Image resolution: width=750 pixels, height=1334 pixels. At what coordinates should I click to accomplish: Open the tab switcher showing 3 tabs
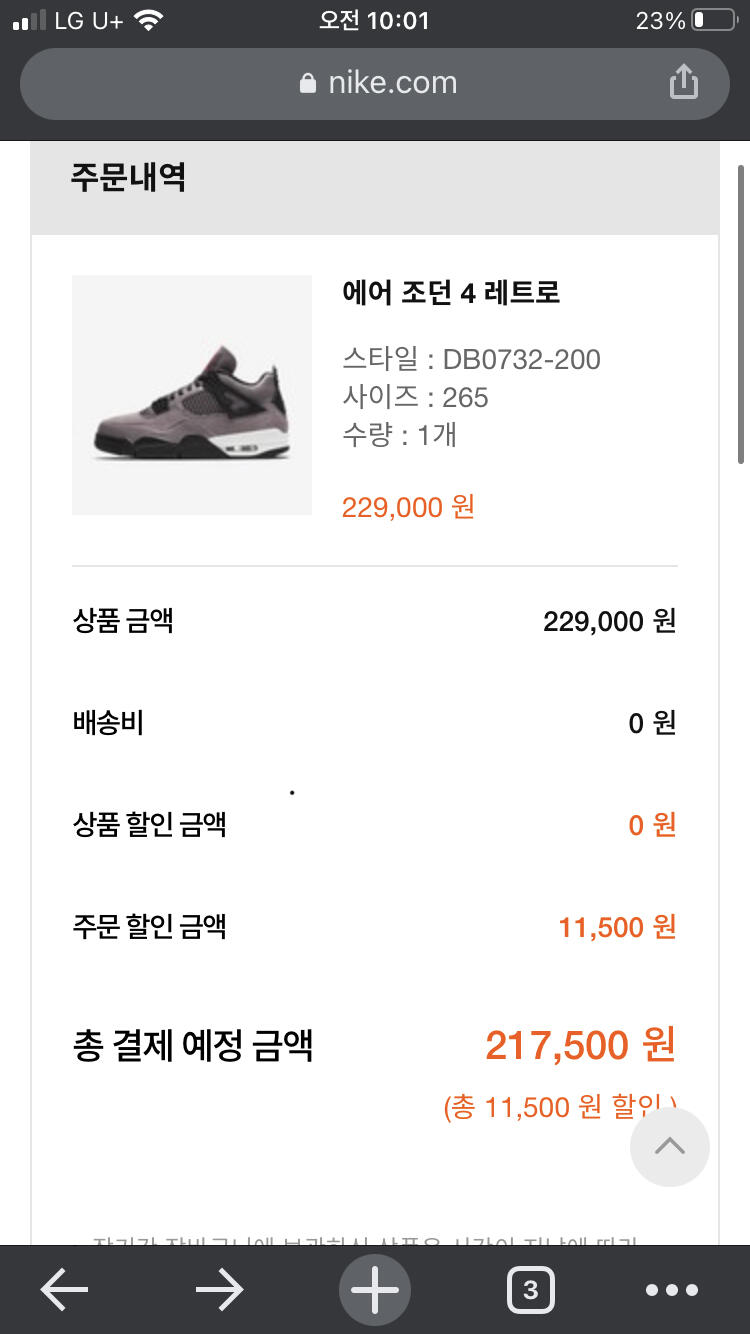(530, 1290)
